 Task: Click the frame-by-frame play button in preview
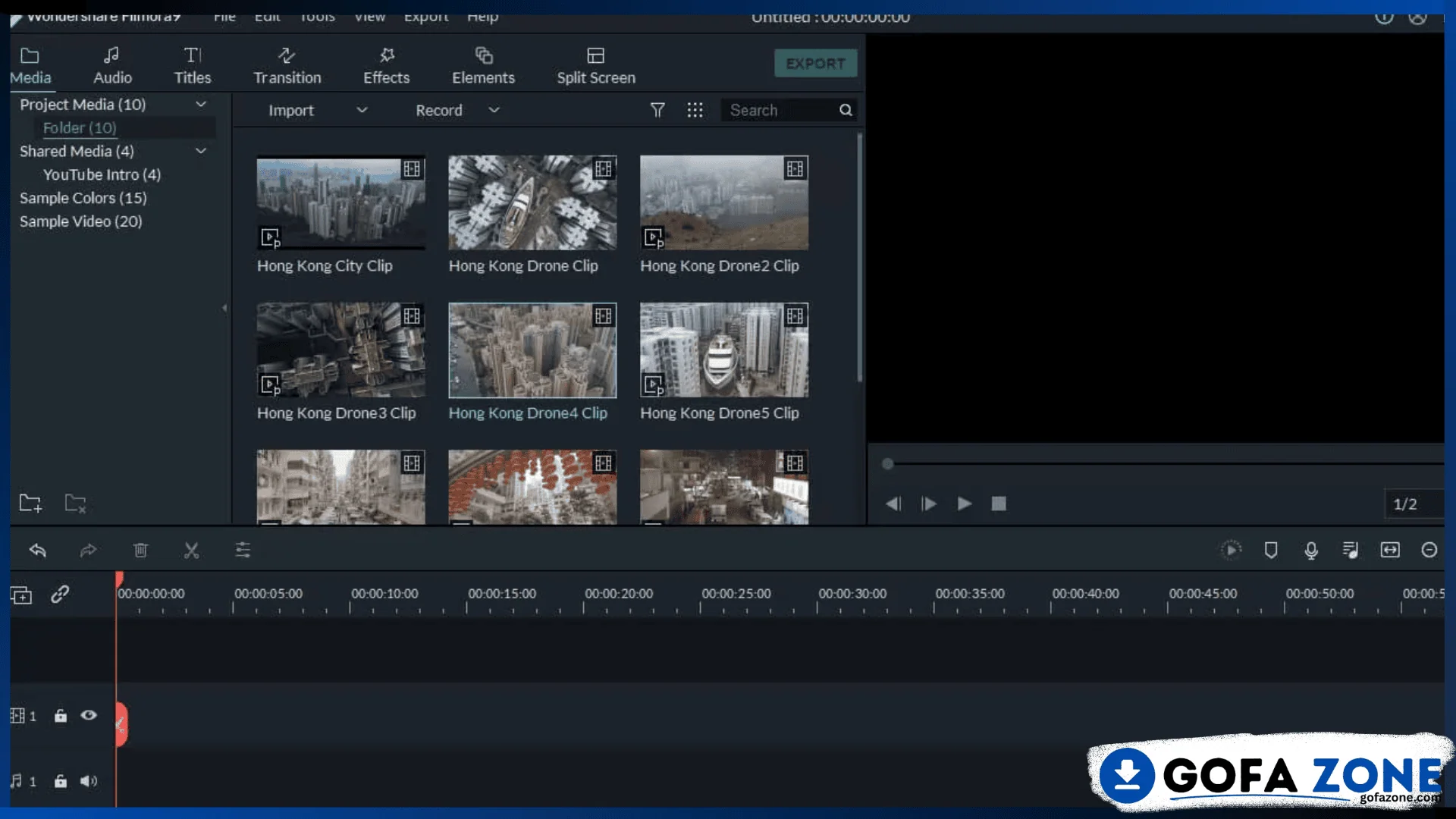coord(929,504)
